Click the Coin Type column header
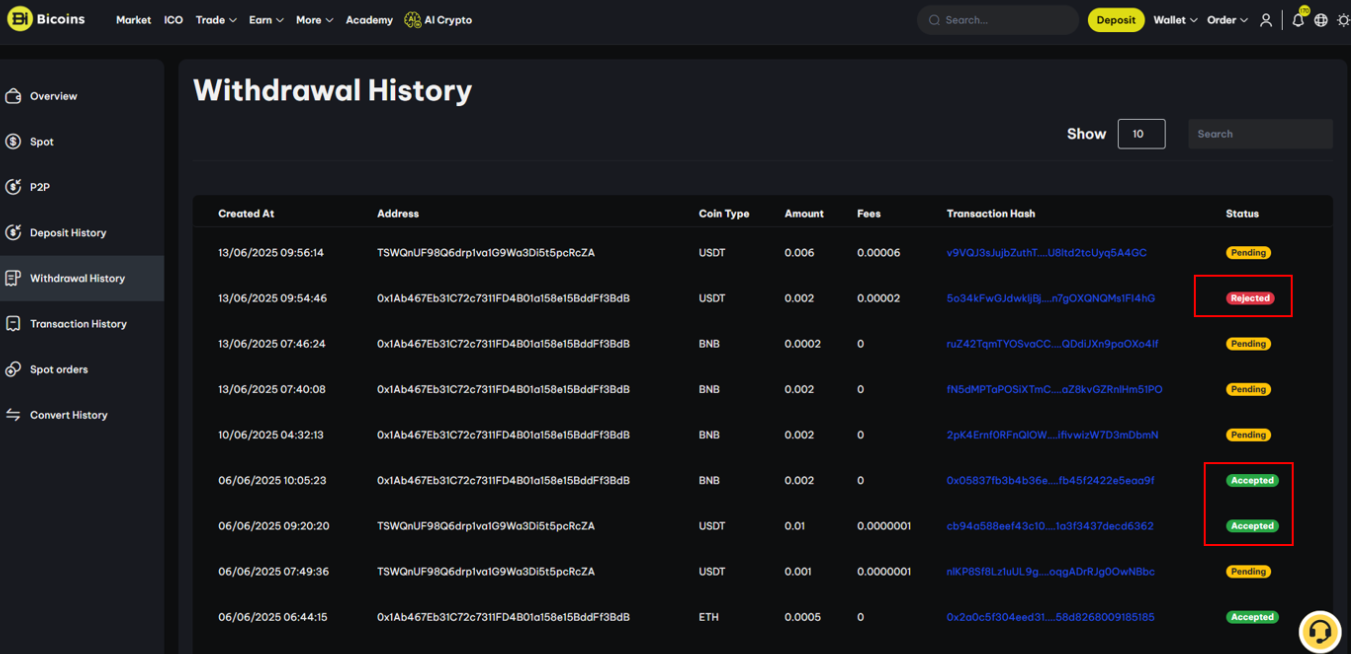1351x654 pixels. tap(724, 214)
